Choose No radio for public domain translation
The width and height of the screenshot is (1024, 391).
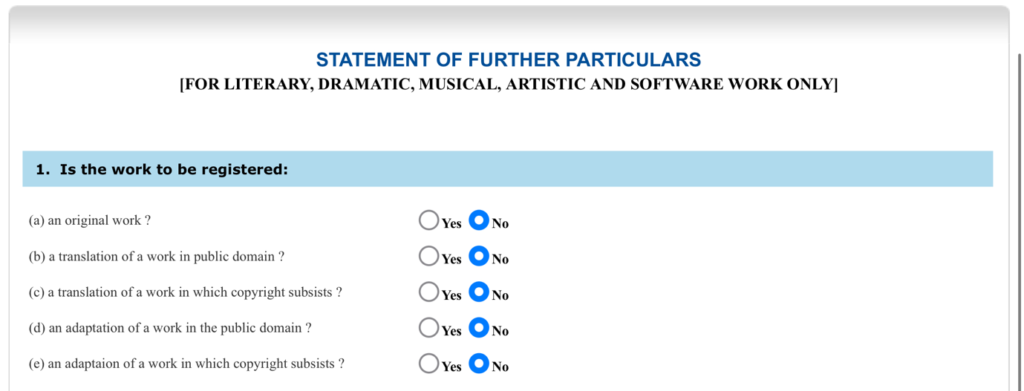coord(479,257)
